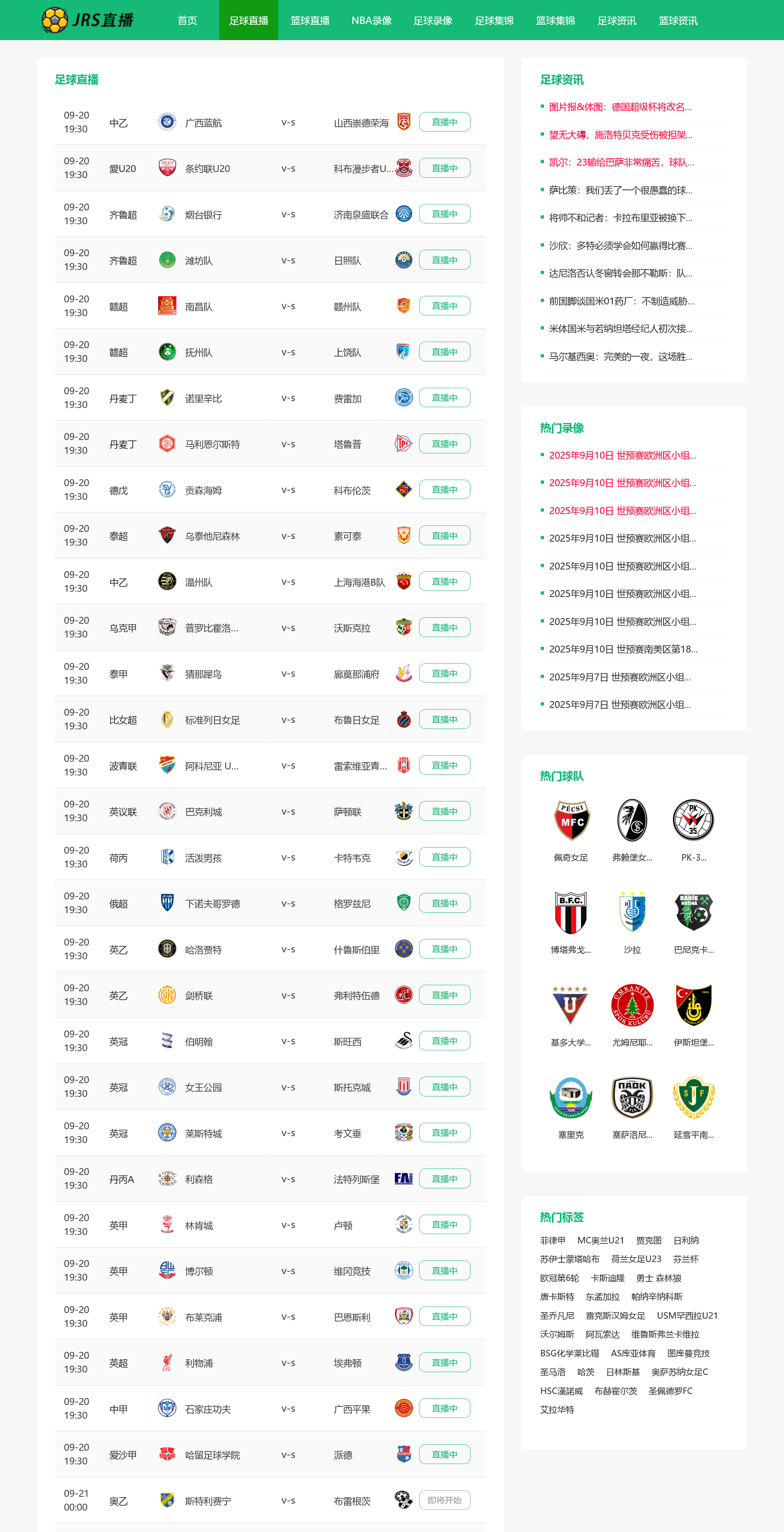Click the 塞萨洛尼基 PAOK team logo
The height and width of the screenshot is (1532, 784).
[632, 1097]
